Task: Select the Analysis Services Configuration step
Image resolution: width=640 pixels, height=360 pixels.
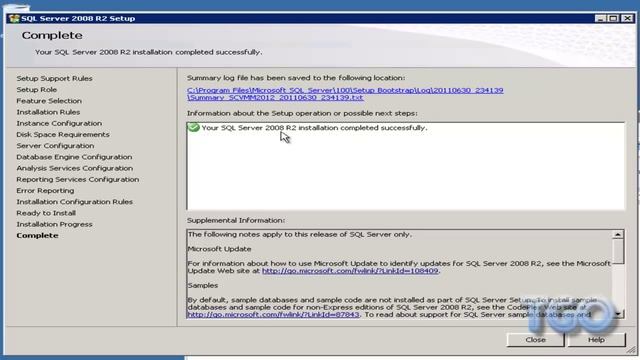Action: coord(75,168)
